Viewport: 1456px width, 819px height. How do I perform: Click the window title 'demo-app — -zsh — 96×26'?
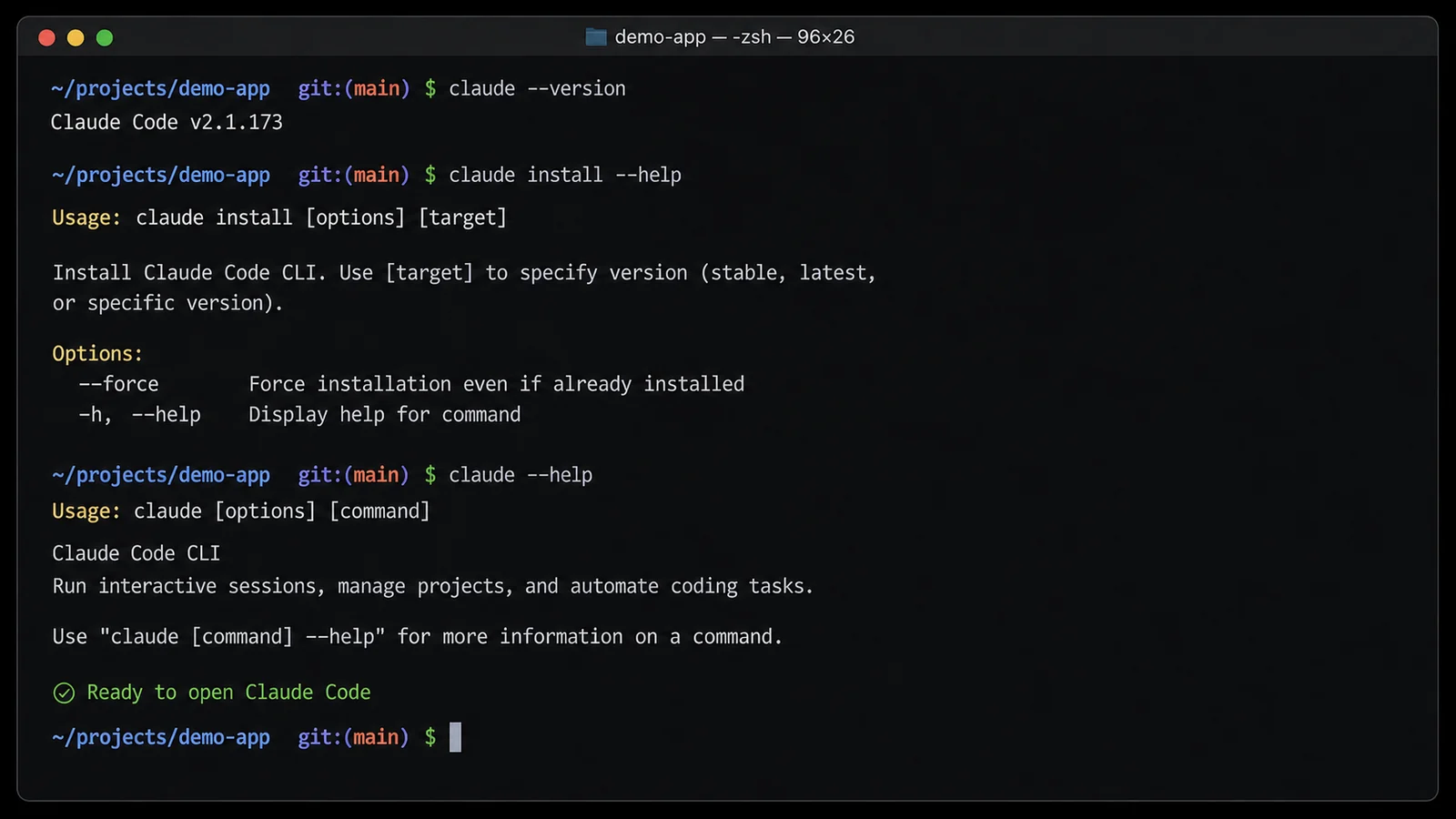pyautogui.click(x=734, y=37)
